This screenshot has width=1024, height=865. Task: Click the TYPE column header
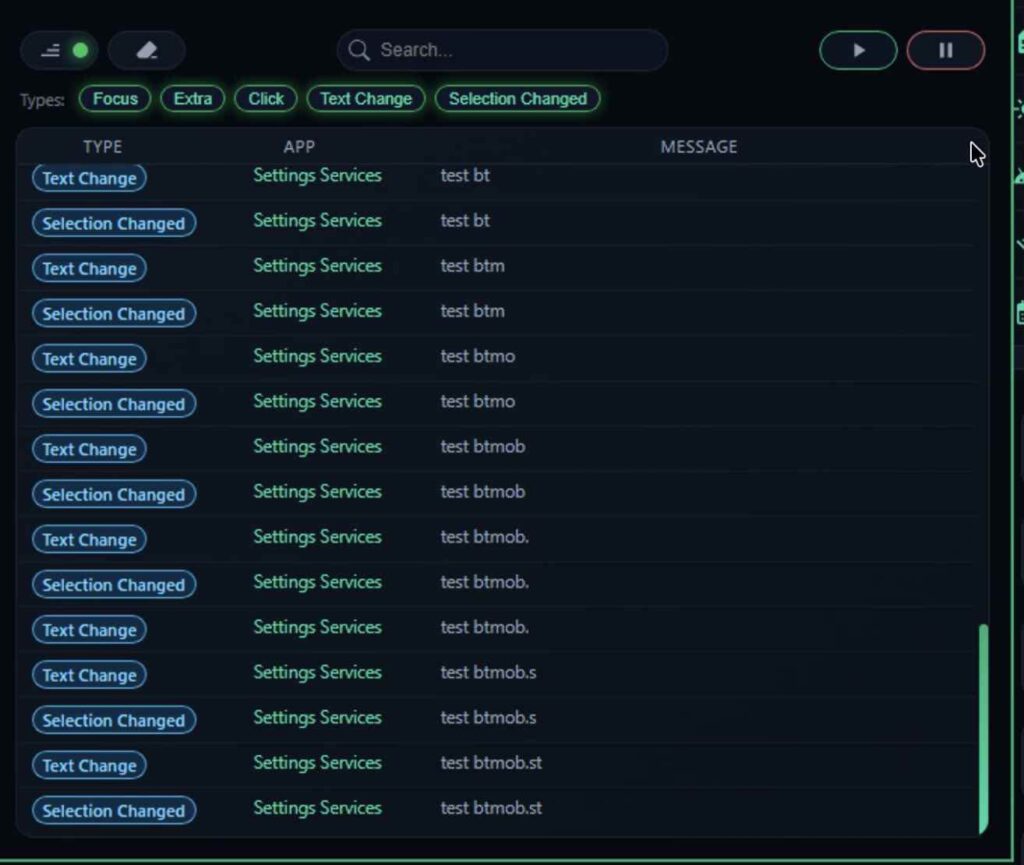point(103,147)
